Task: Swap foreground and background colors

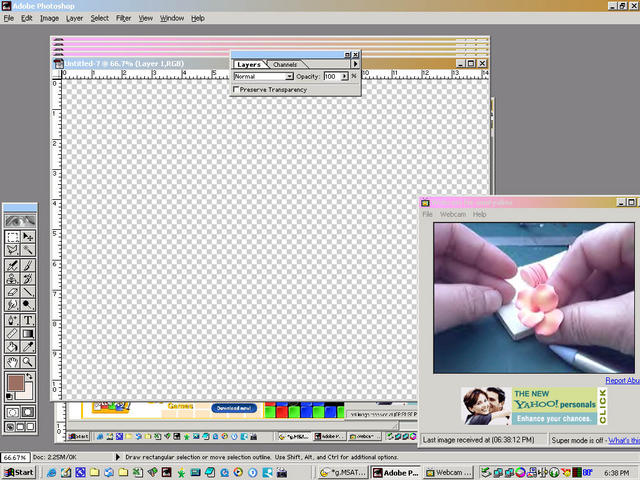Action: [29, 376]
